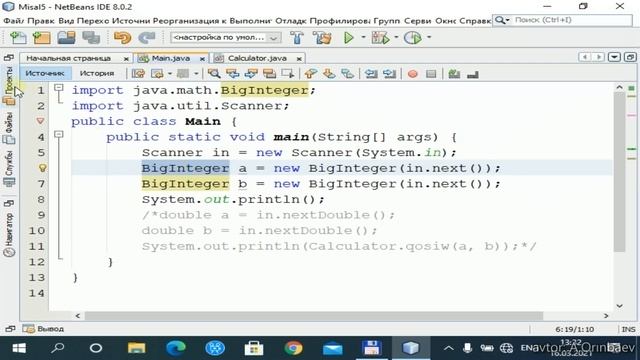The height and width of the screenshot is (360, 640).
Task: Open the Отладка menu
Action: coord(291,20)
